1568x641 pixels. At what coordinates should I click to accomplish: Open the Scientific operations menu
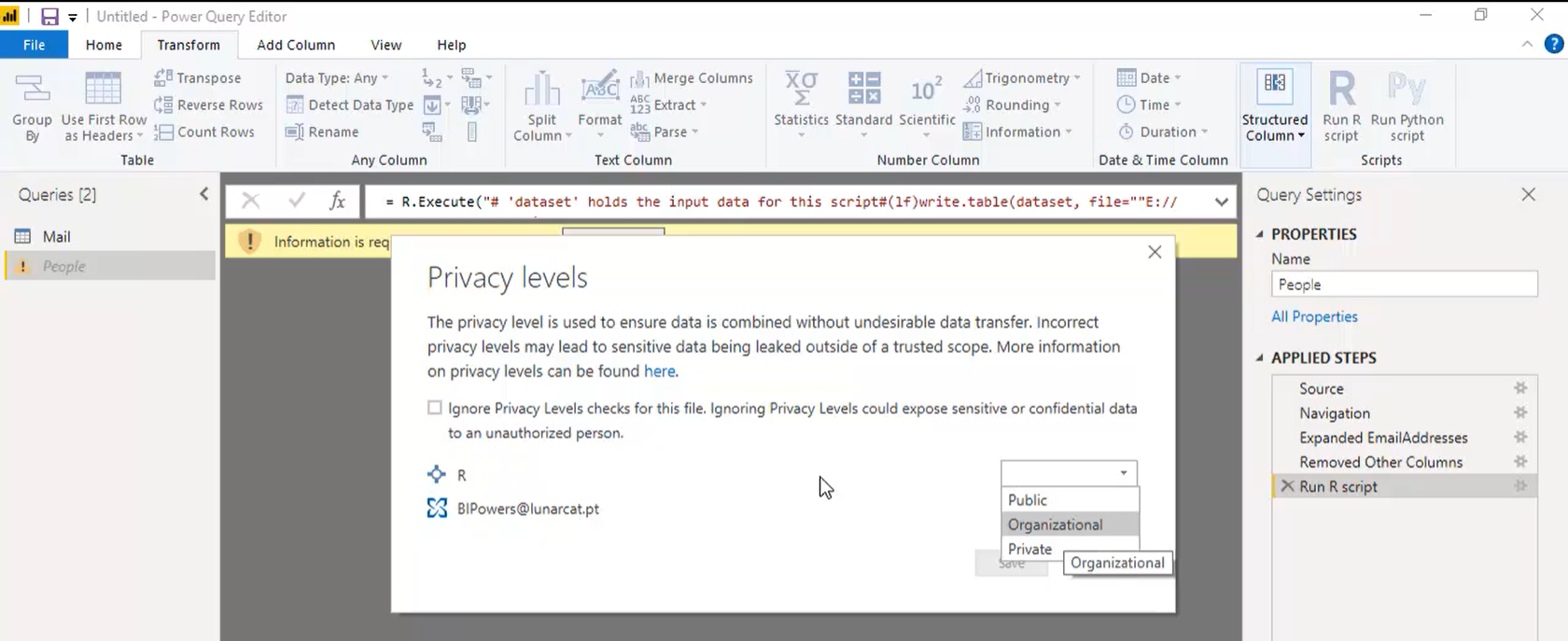pos(927,107)
